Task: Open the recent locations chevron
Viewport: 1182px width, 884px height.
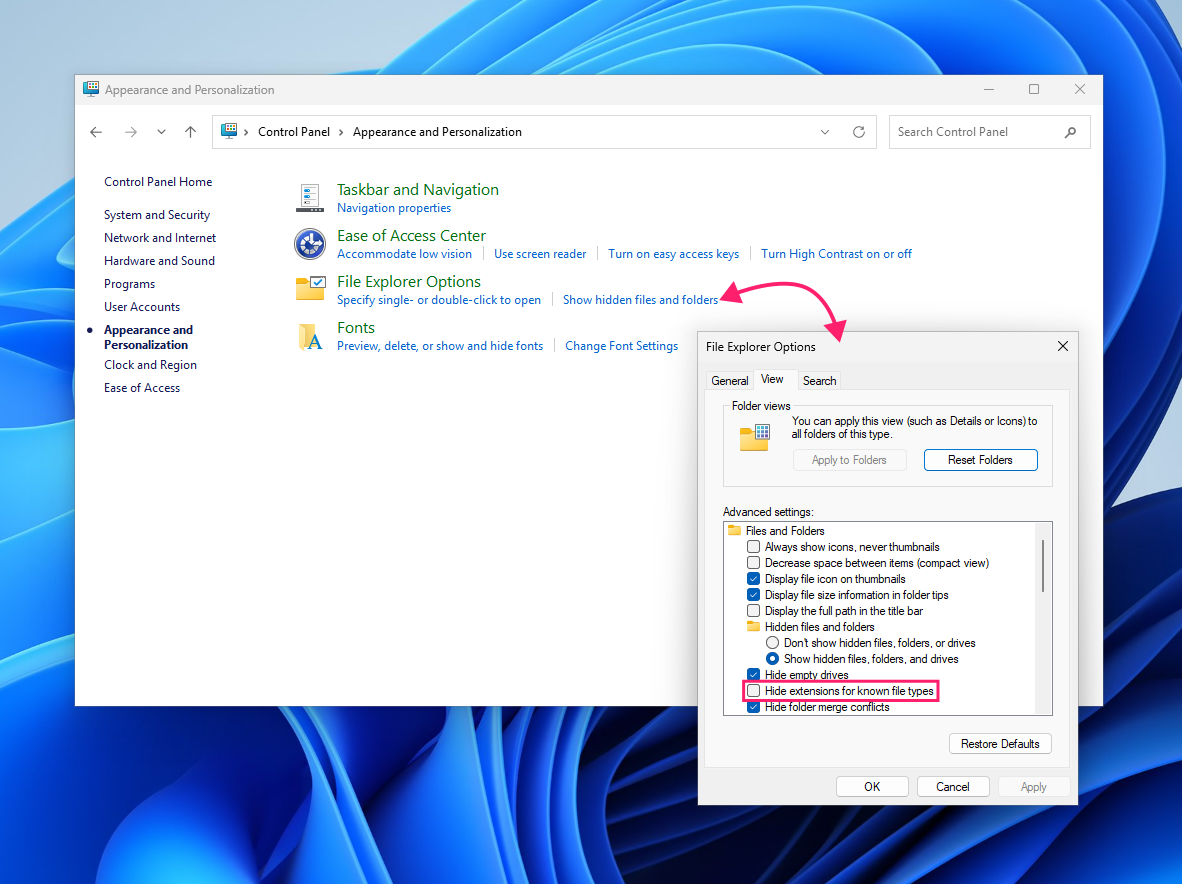Action: tap(161, 132)
